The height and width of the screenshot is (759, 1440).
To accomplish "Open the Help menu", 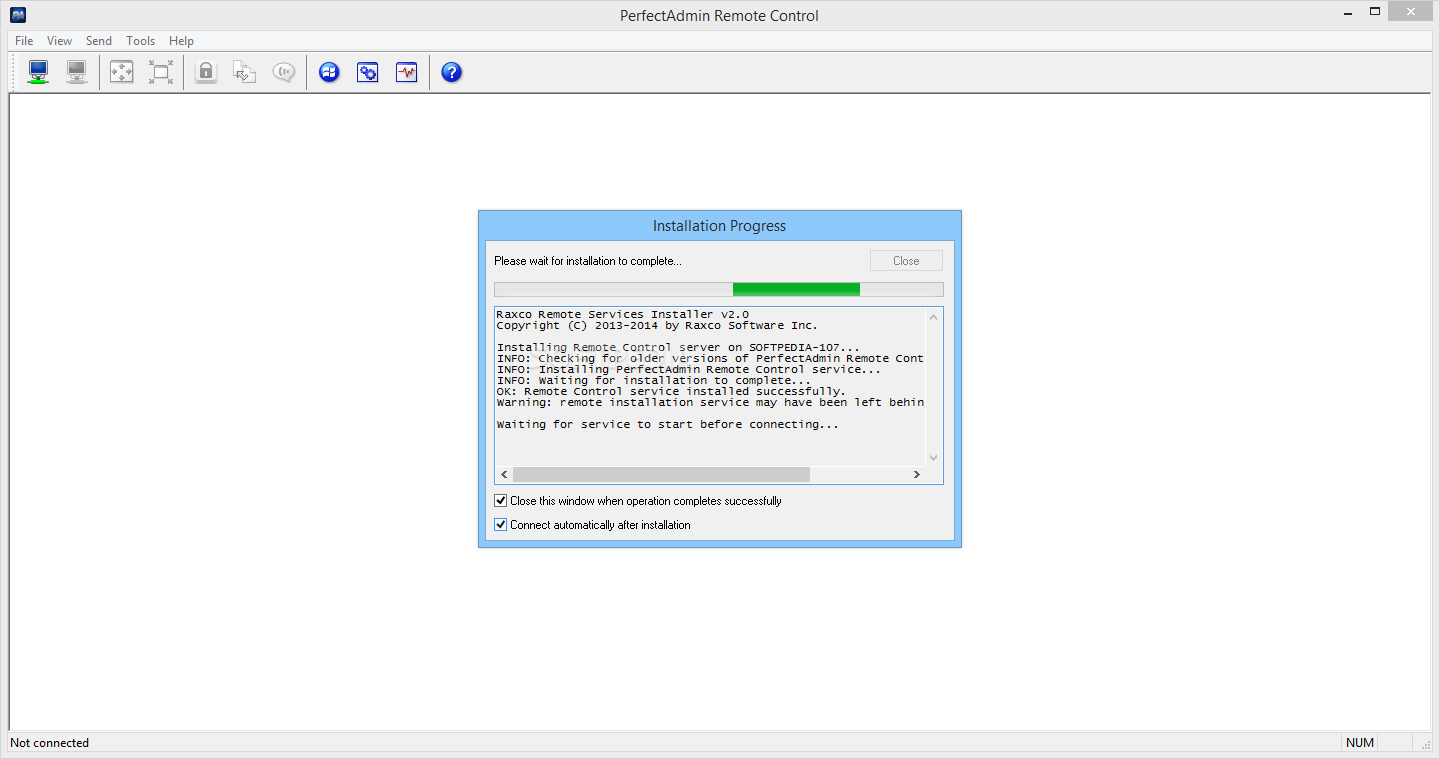I will pyautogui.click(x=181, y=41).
